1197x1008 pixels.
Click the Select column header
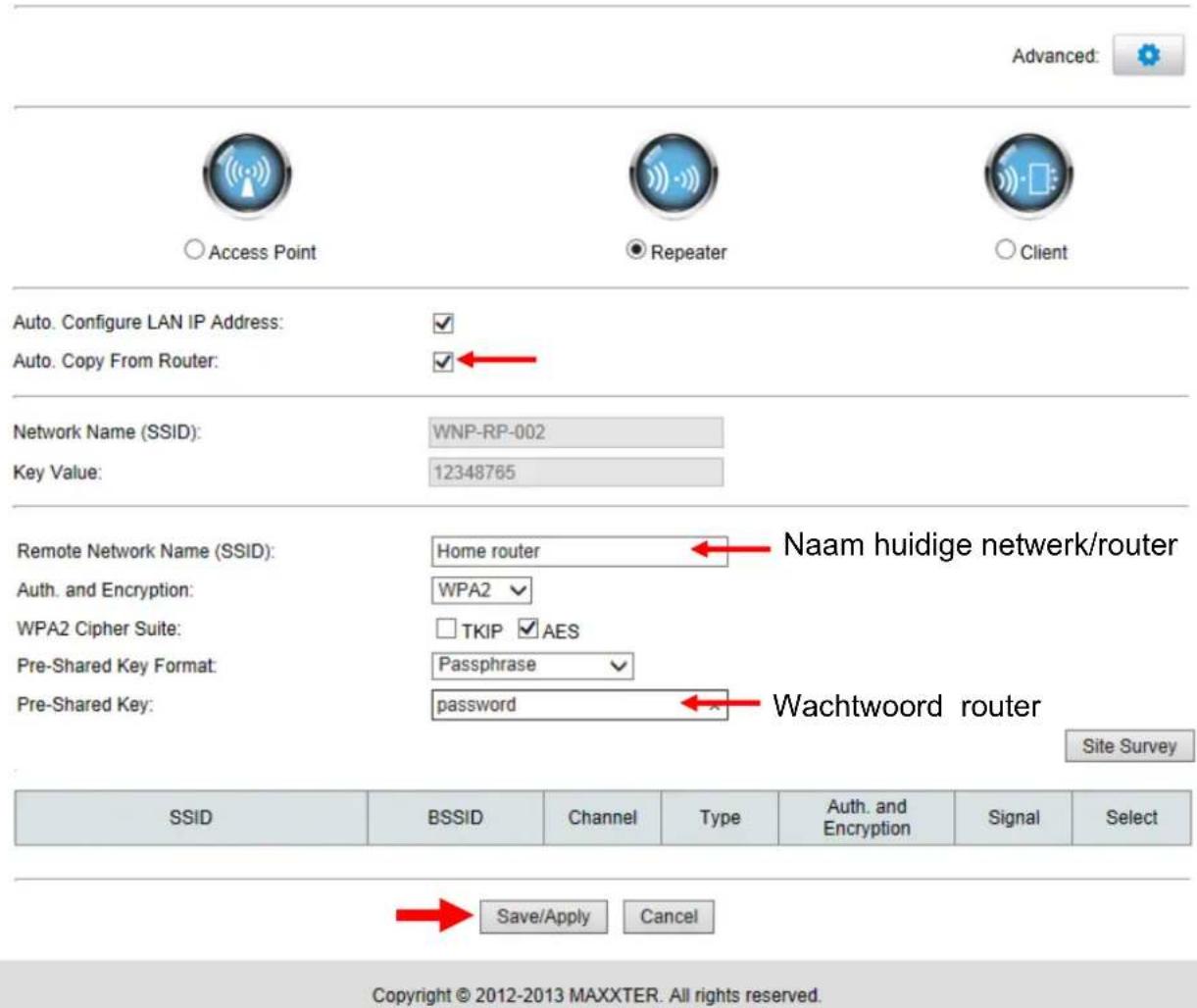click(x=1132, y=818)
